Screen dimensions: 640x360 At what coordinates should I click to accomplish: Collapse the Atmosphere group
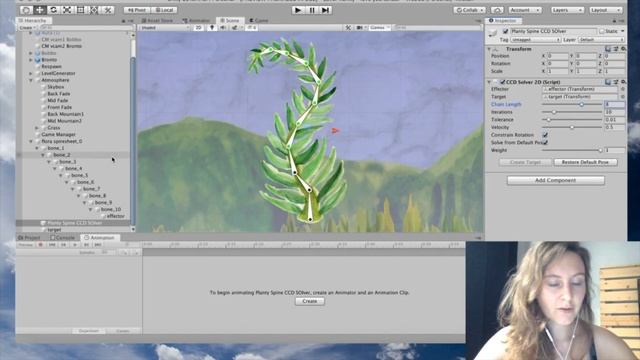coord(31,80)
